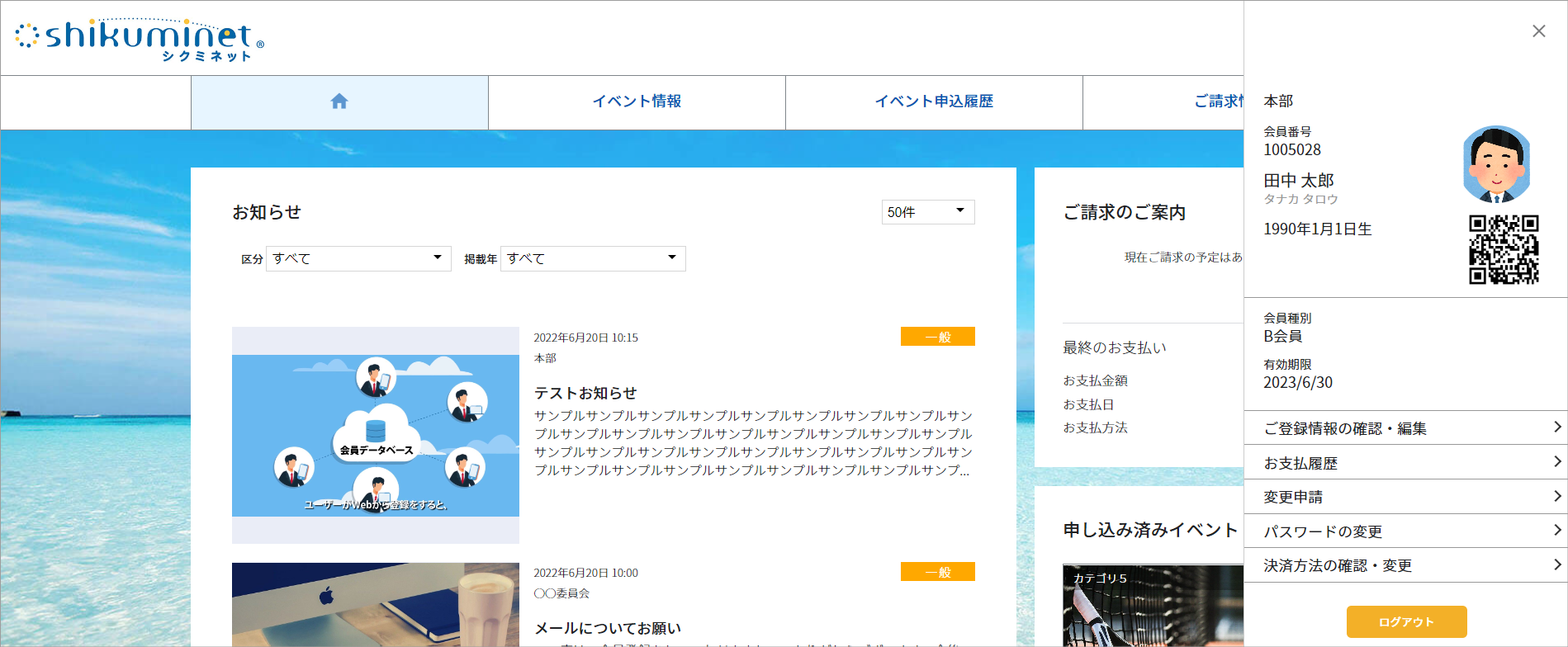Click the member avatar picture
1568x647 pixels.
pyautogui.click(x=1496, y=164)
